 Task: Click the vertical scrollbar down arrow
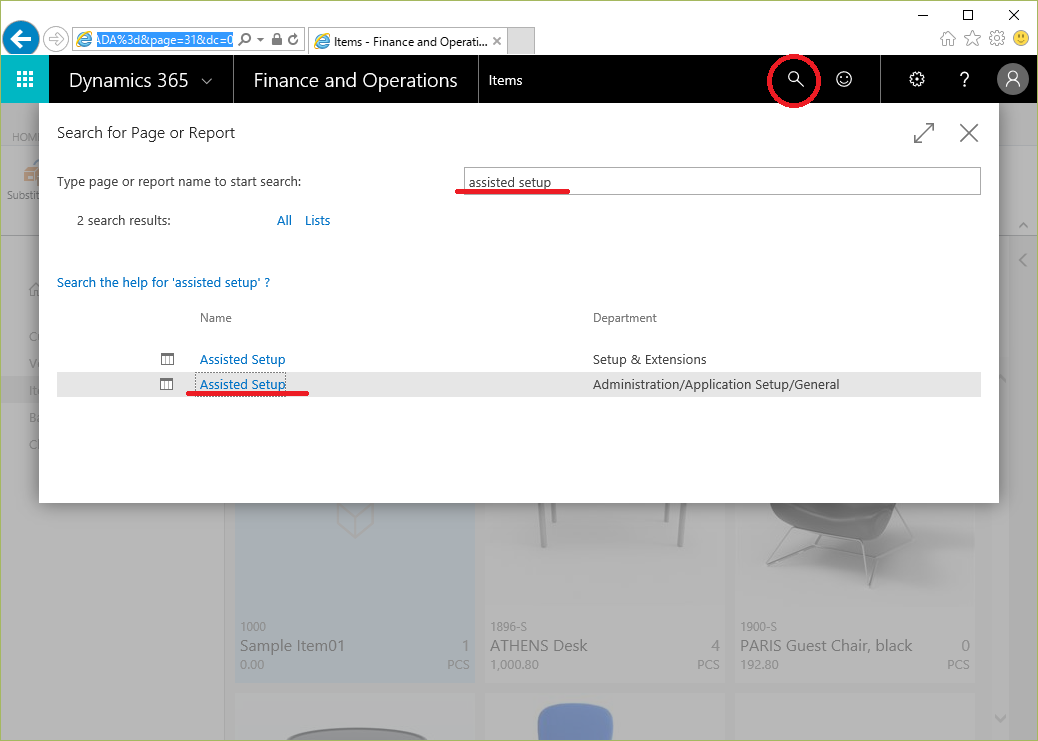[1000, 718]
